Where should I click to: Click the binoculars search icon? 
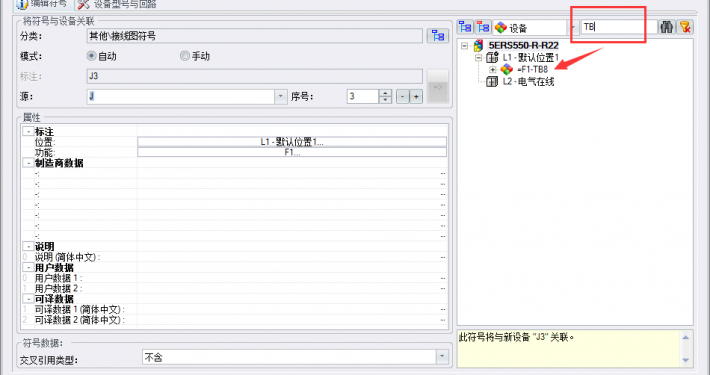click(x=666, y=27)
